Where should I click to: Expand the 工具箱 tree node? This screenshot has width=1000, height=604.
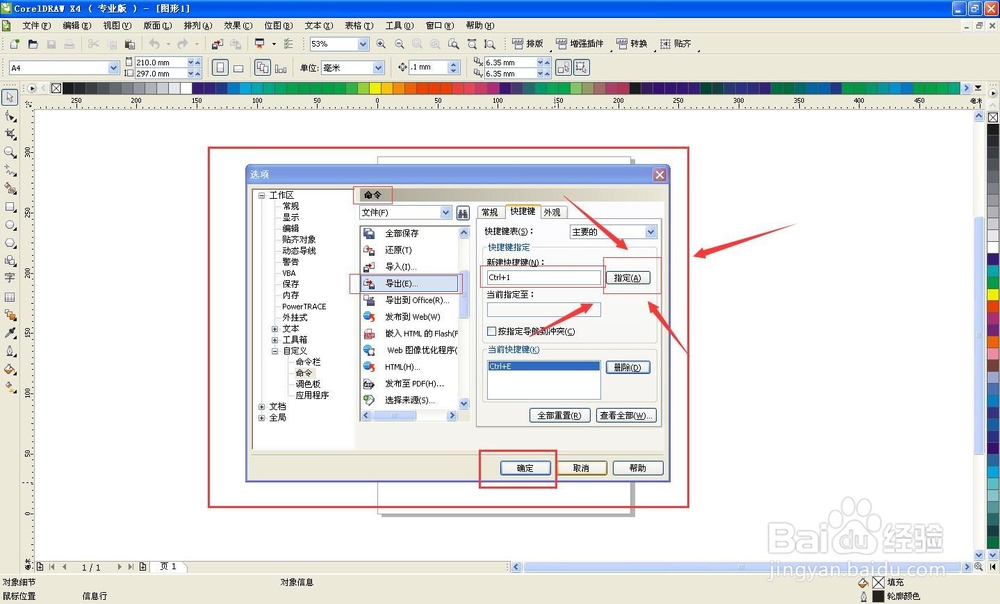click(x=275, y=340)
